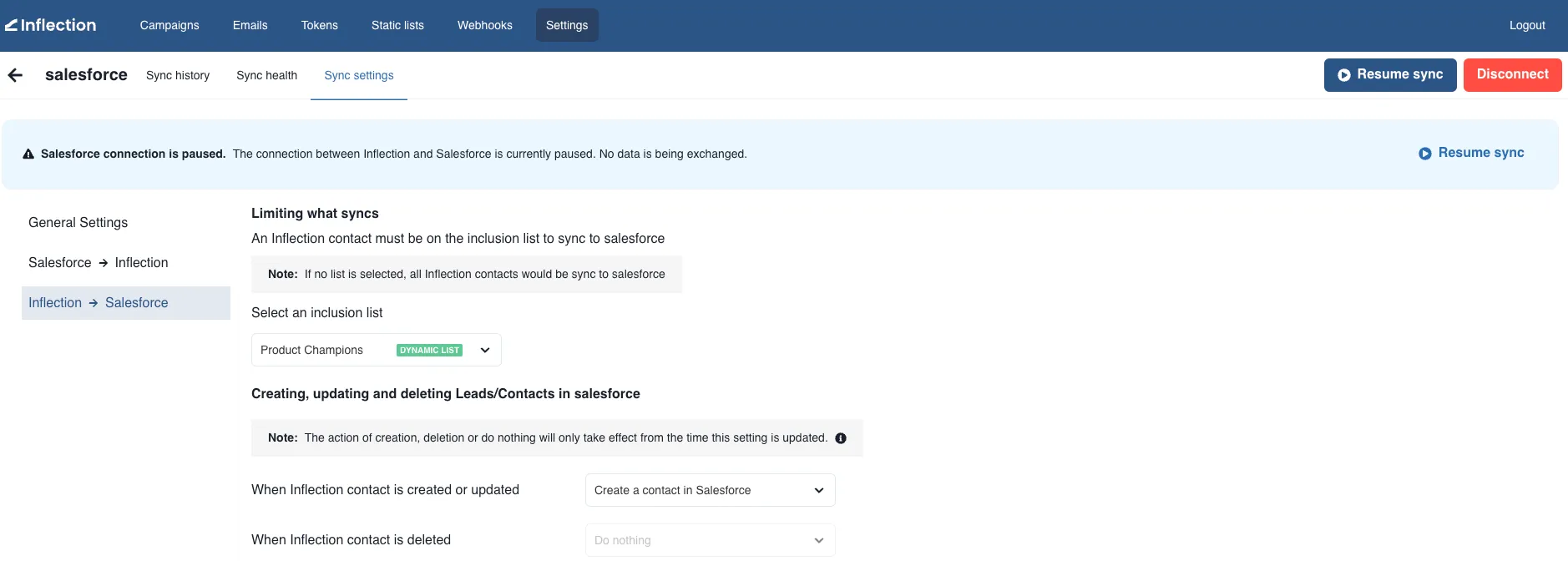The width and height of the screenshot is (1568, 561).
Task: Click 'Select an inclusion list' label
Action: [x=317, y=313]
